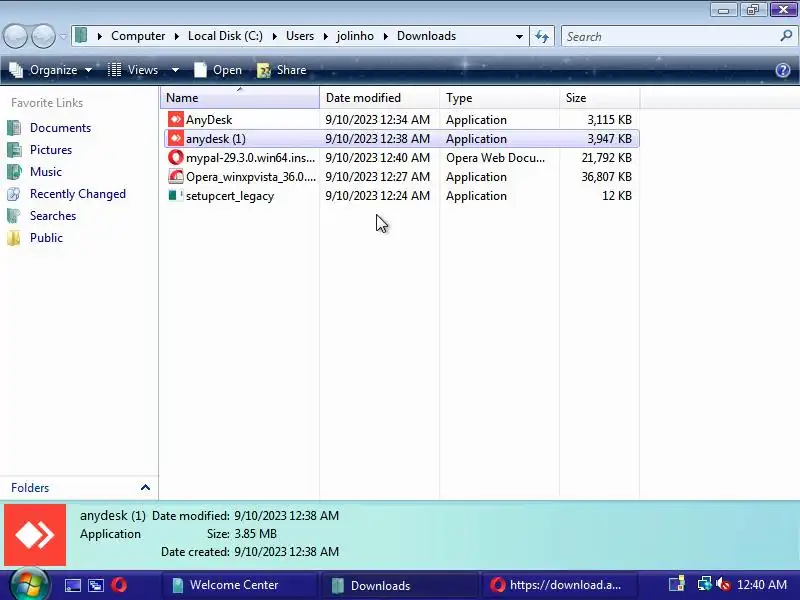Click the folder icon in address bar
Viewport: 800px width, 600px height.
click(x=81, y=35)
